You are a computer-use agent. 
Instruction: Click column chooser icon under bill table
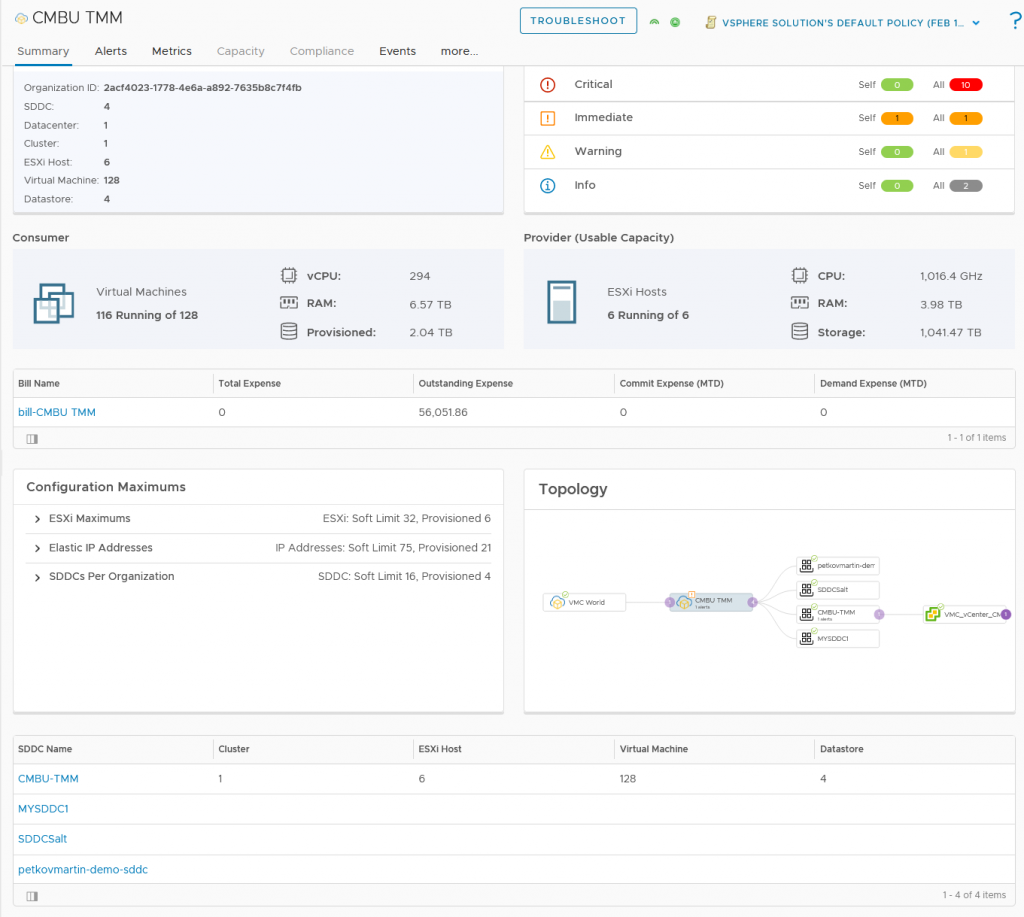point(31,438)
